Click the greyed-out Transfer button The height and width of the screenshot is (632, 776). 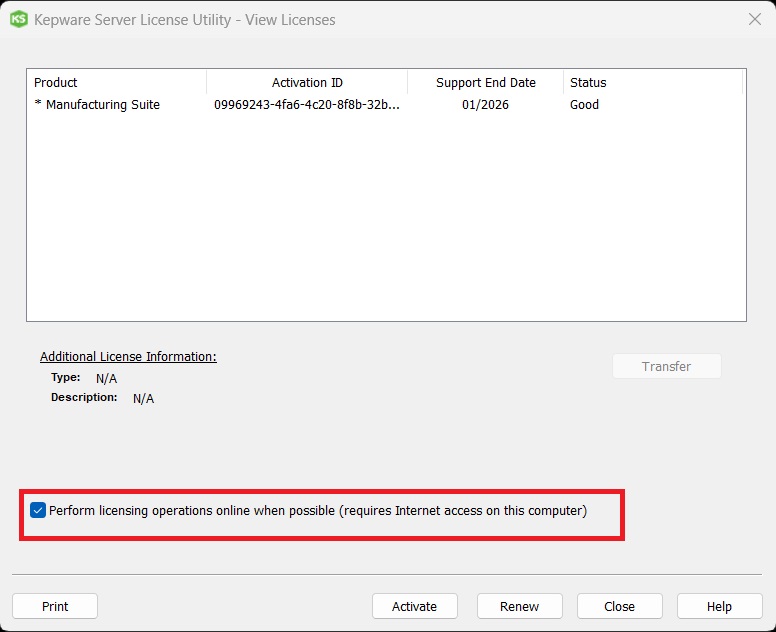666,366
